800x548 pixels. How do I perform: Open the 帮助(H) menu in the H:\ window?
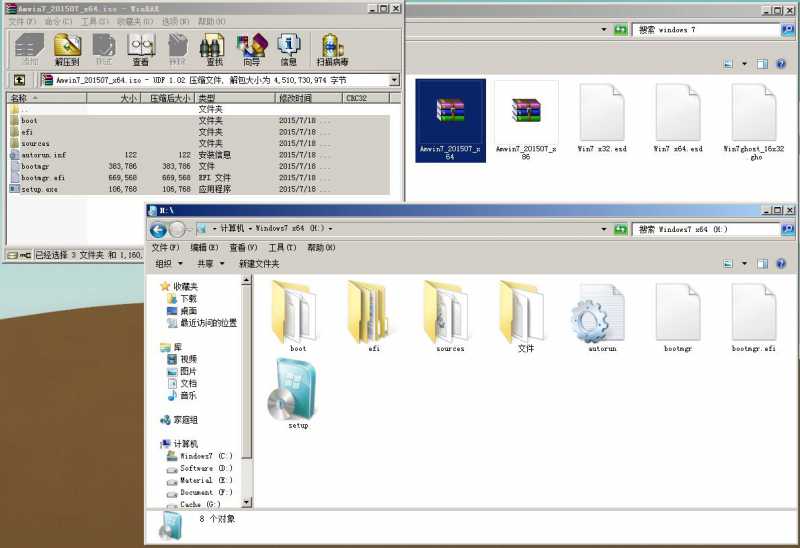click(x=321, y=247)
